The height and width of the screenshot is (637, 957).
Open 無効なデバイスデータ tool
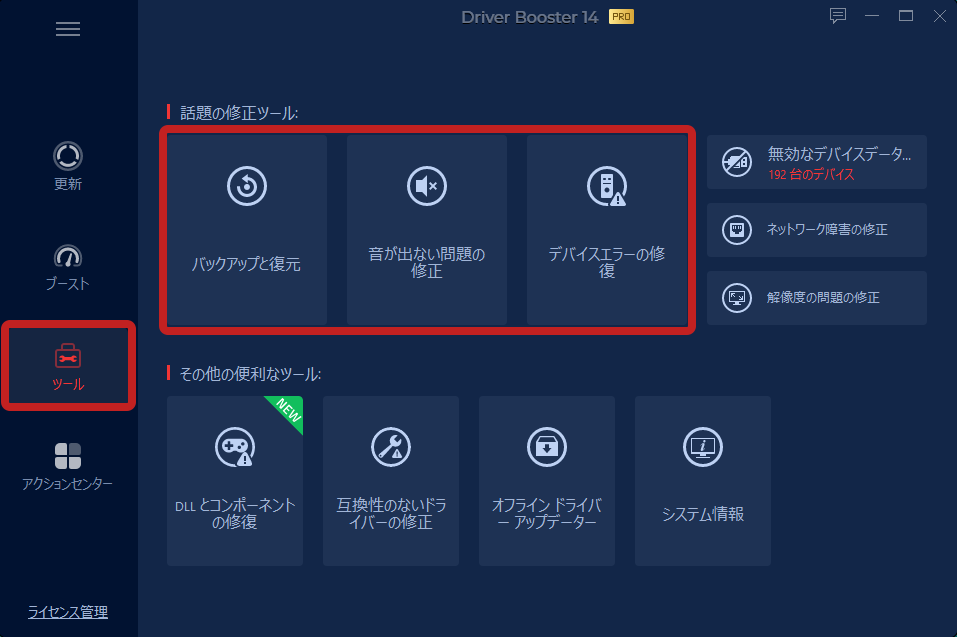[x=817, y=162]
